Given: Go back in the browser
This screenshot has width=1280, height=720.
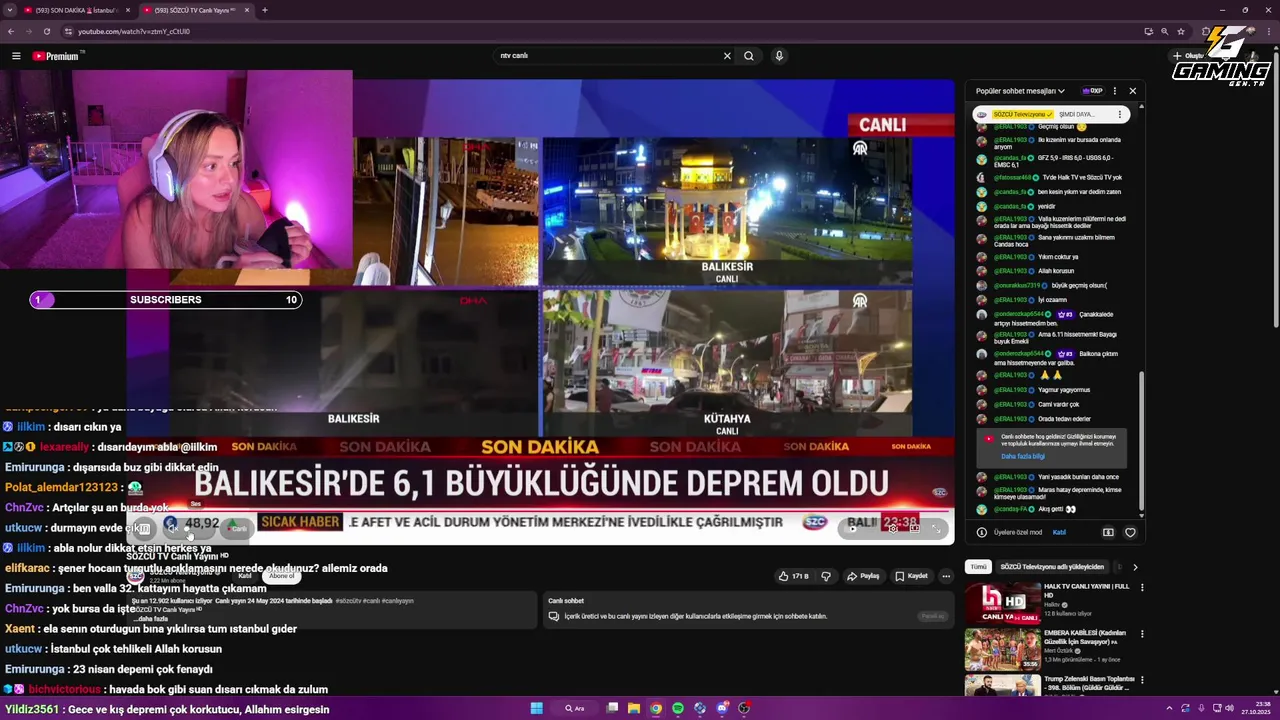Looking at the screenshot, I should pos(11,31).
